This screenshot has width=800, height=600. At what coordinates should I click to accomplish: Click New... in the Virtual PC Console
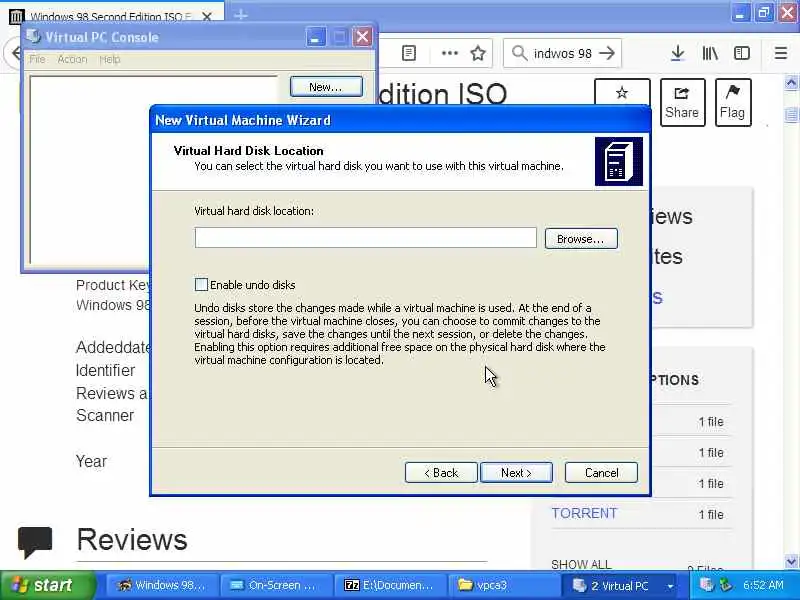tap(326, 87)
